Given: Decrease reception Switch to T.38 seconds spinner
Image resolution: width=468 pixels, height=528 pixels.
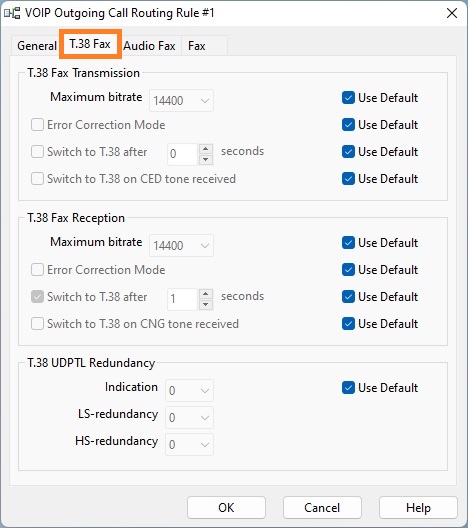Looking at the screenshot, I should click(x=206, y=305).
